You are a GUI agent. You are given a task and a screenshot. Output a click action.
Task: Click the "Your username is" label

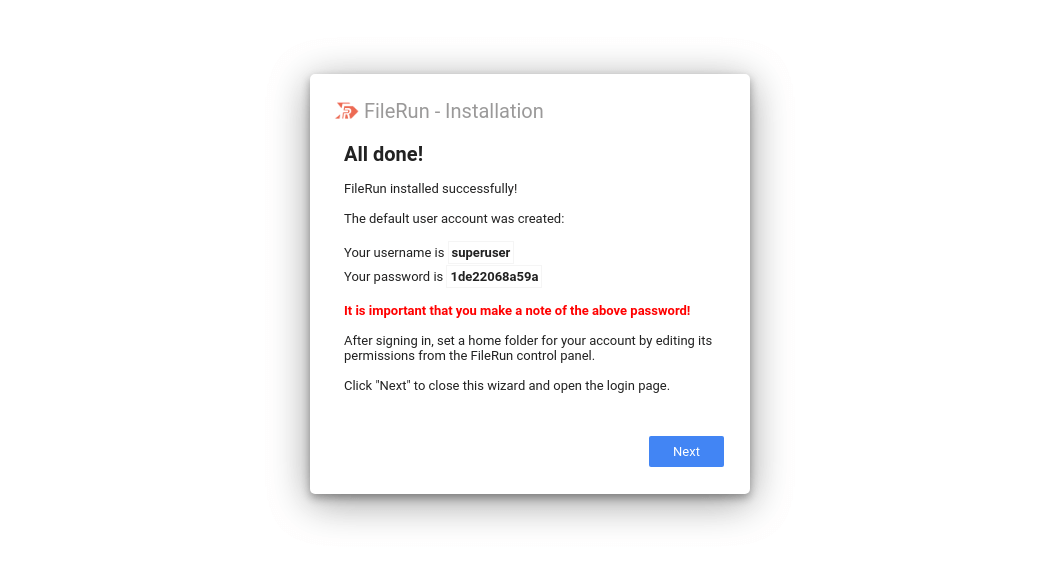pyautogui.click(x=394, y=253)
